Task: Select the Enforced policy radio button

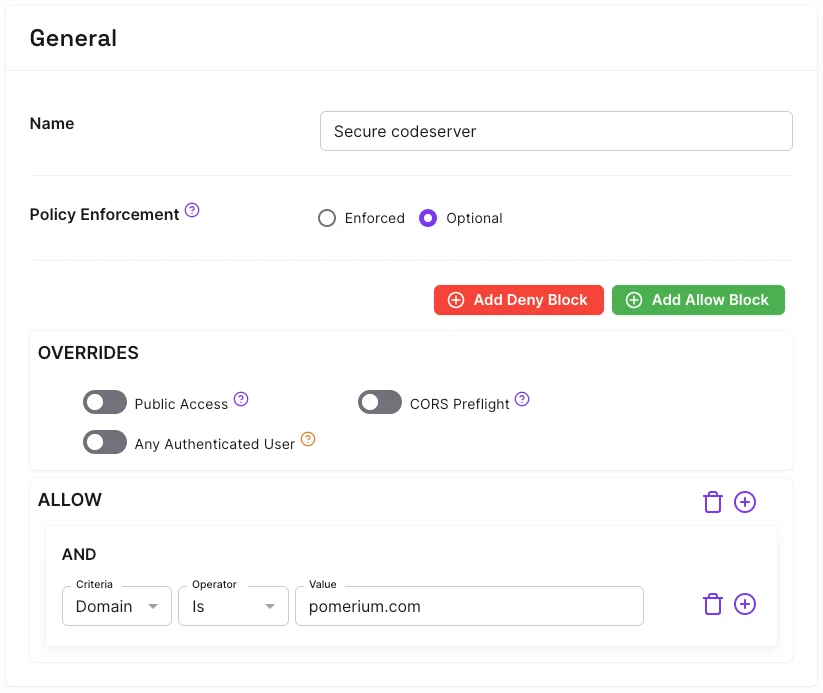Action: [327, 218]
